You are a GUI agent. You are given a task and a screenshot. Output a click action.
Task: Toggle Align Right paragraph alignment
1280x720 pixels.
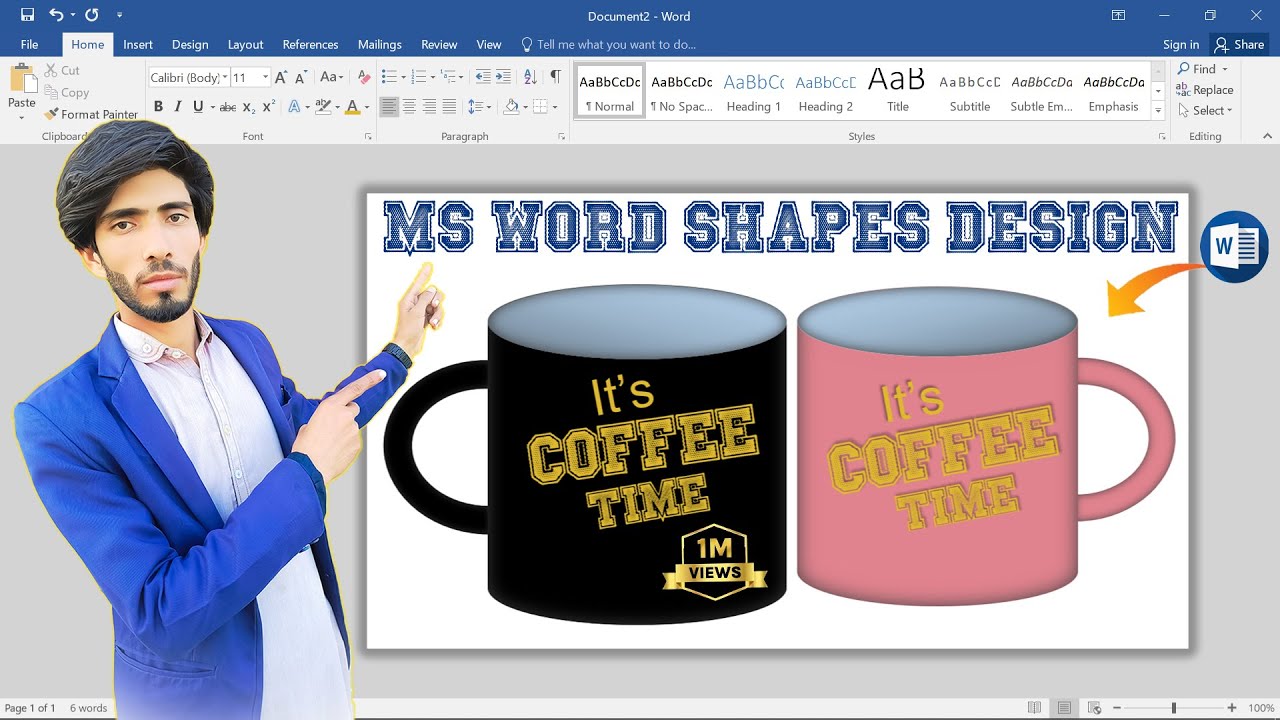pyautogui.click(x=429, y=107)
